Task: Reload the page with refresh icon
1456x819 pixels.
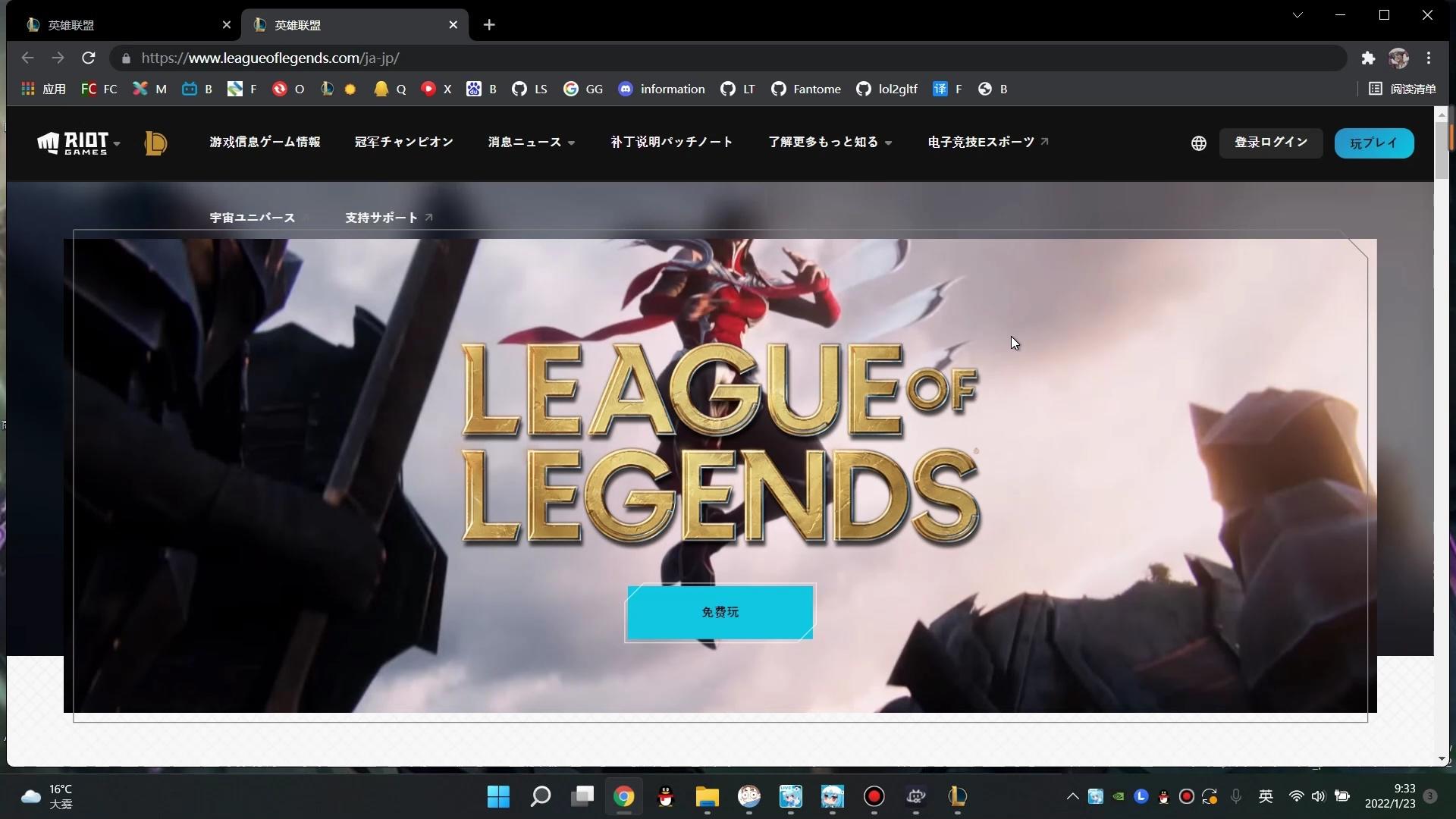Action: (89, 58)
